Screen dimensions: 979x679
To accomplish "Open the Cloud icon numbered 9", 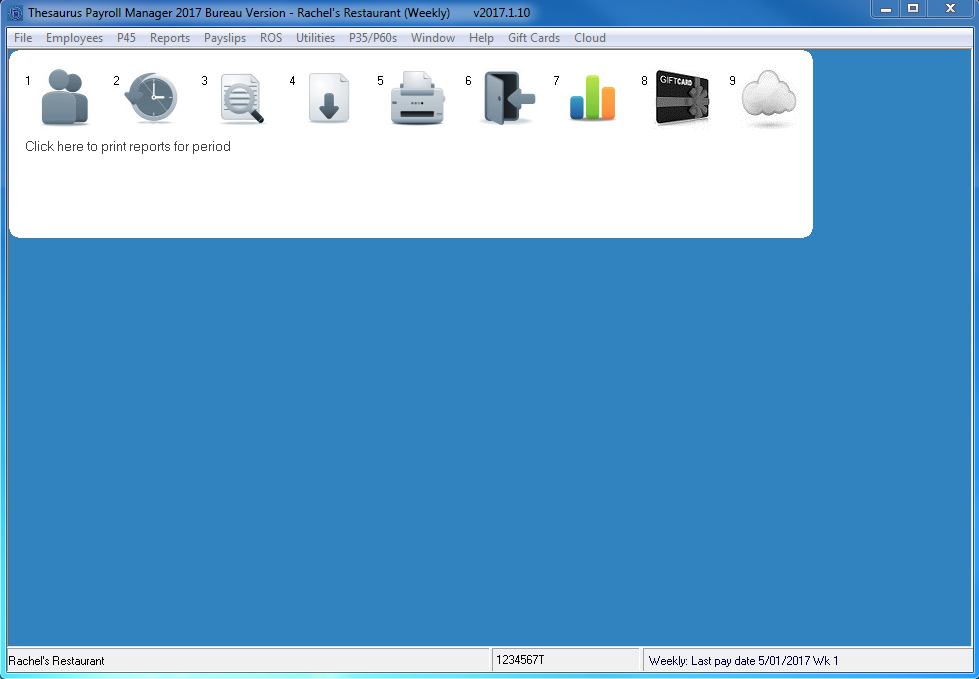I will pos(769,99).
